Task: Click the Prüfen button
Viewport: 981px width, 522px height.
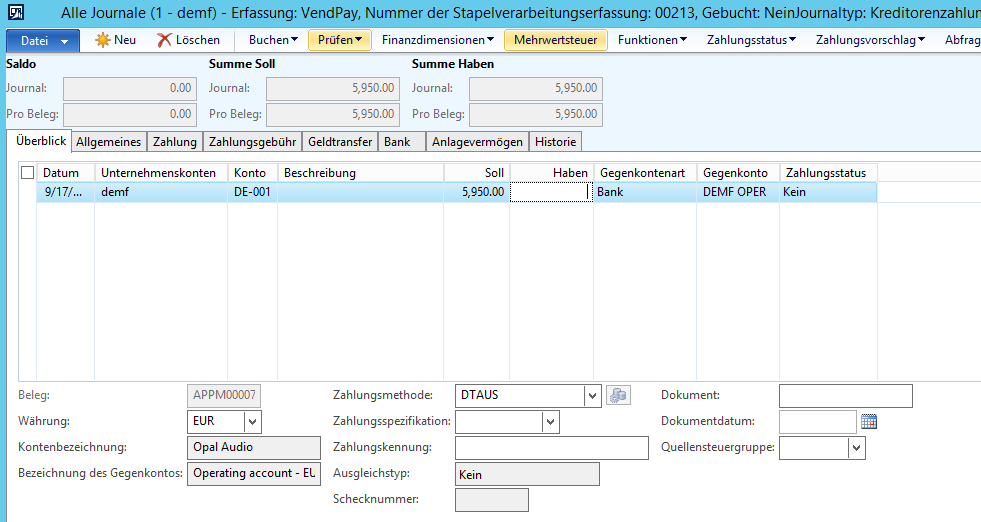Action: pyautogui.click(x=339, y=40)
